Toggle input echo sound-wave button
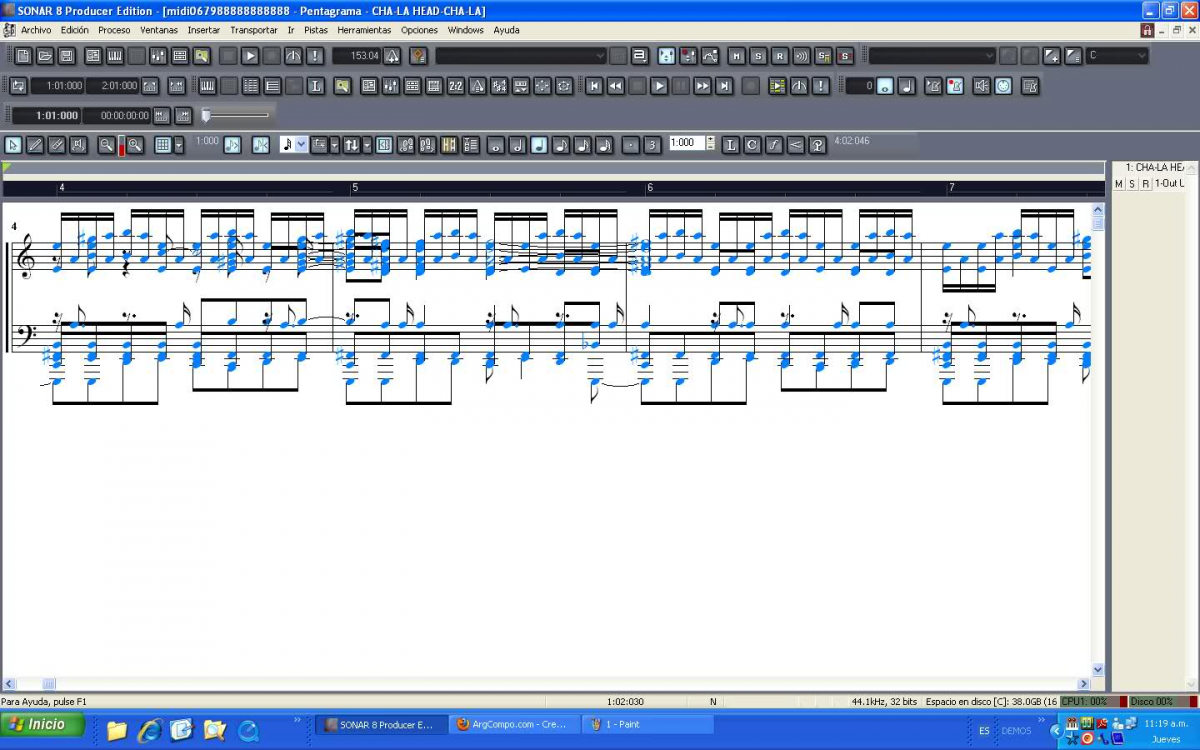The height and width of the screenshot is (750, 1200). click(x=802, y=56)
